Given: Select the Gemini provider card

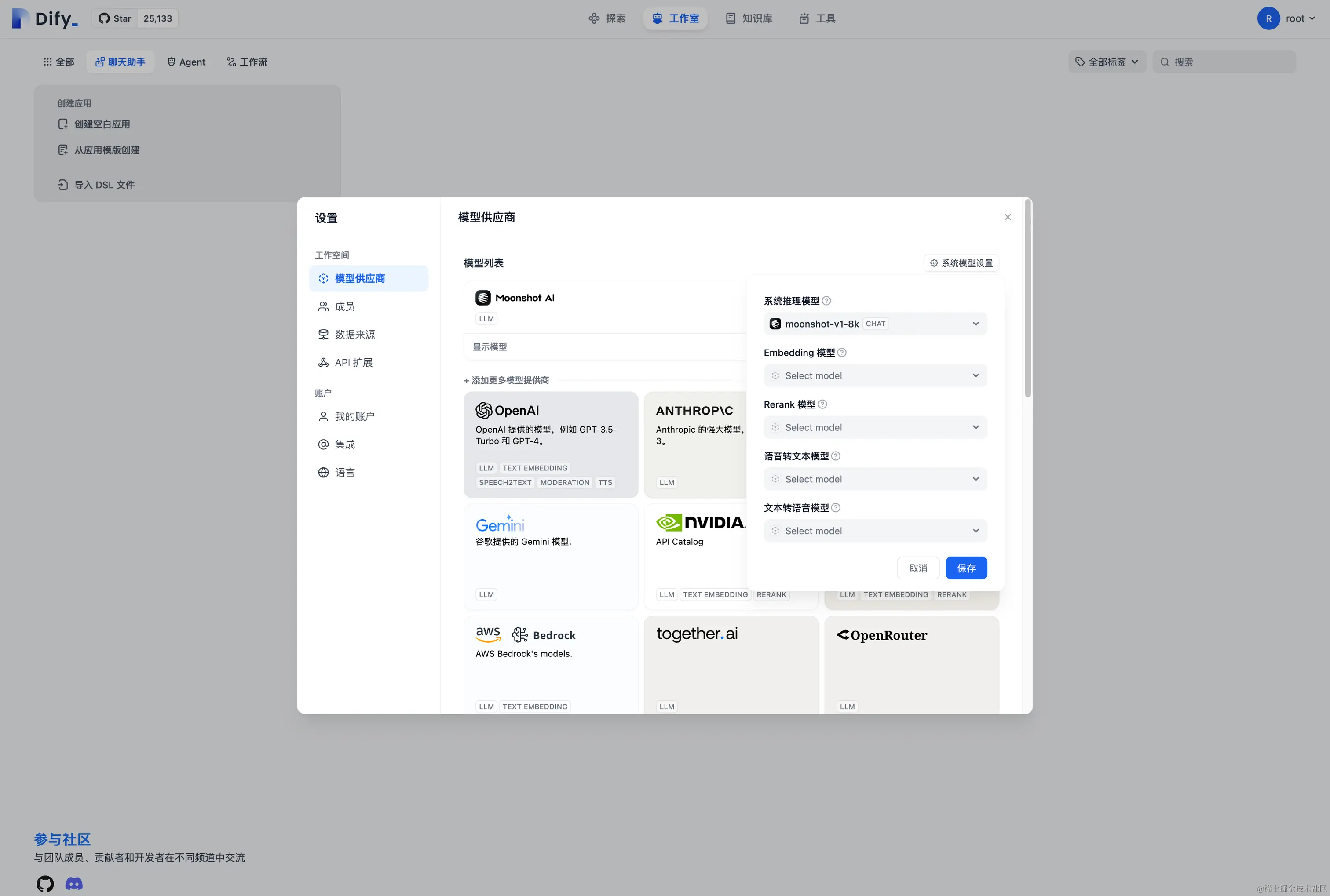Looking at the screenshot, I should coord(551,556).
